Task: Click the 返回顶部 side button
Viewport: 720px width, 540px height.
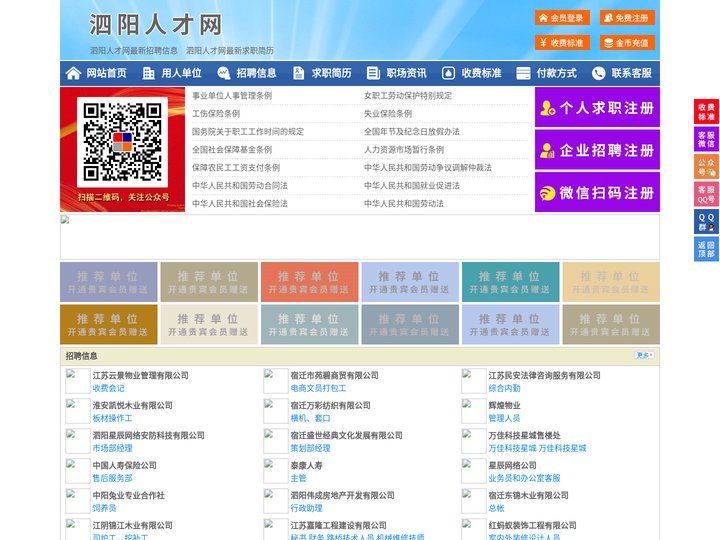Action: click(706, 249)
